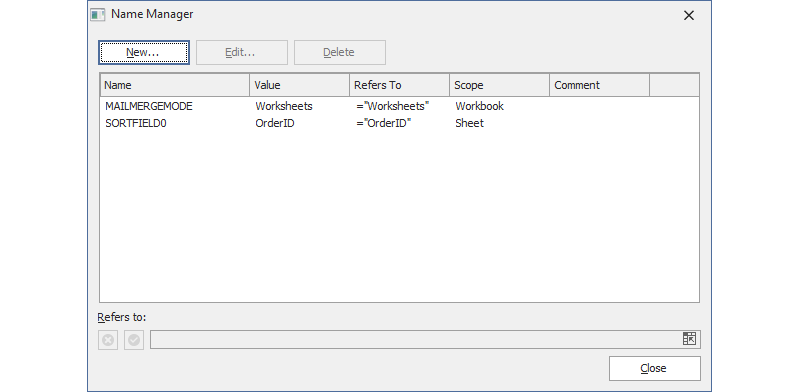The image size is (800, 392).
Task: Click the confirm checkmark icon beside Refers to
Action: [x=134, y=340]
